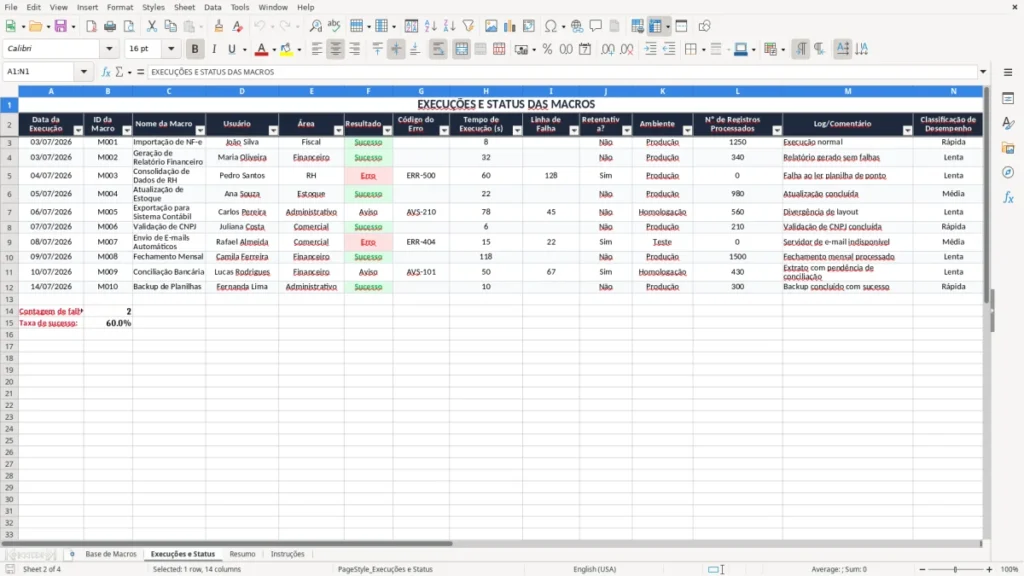Insert a chart
Image resolution: width=1024 pixels, height=576 pixels.
tap(510, 26)
